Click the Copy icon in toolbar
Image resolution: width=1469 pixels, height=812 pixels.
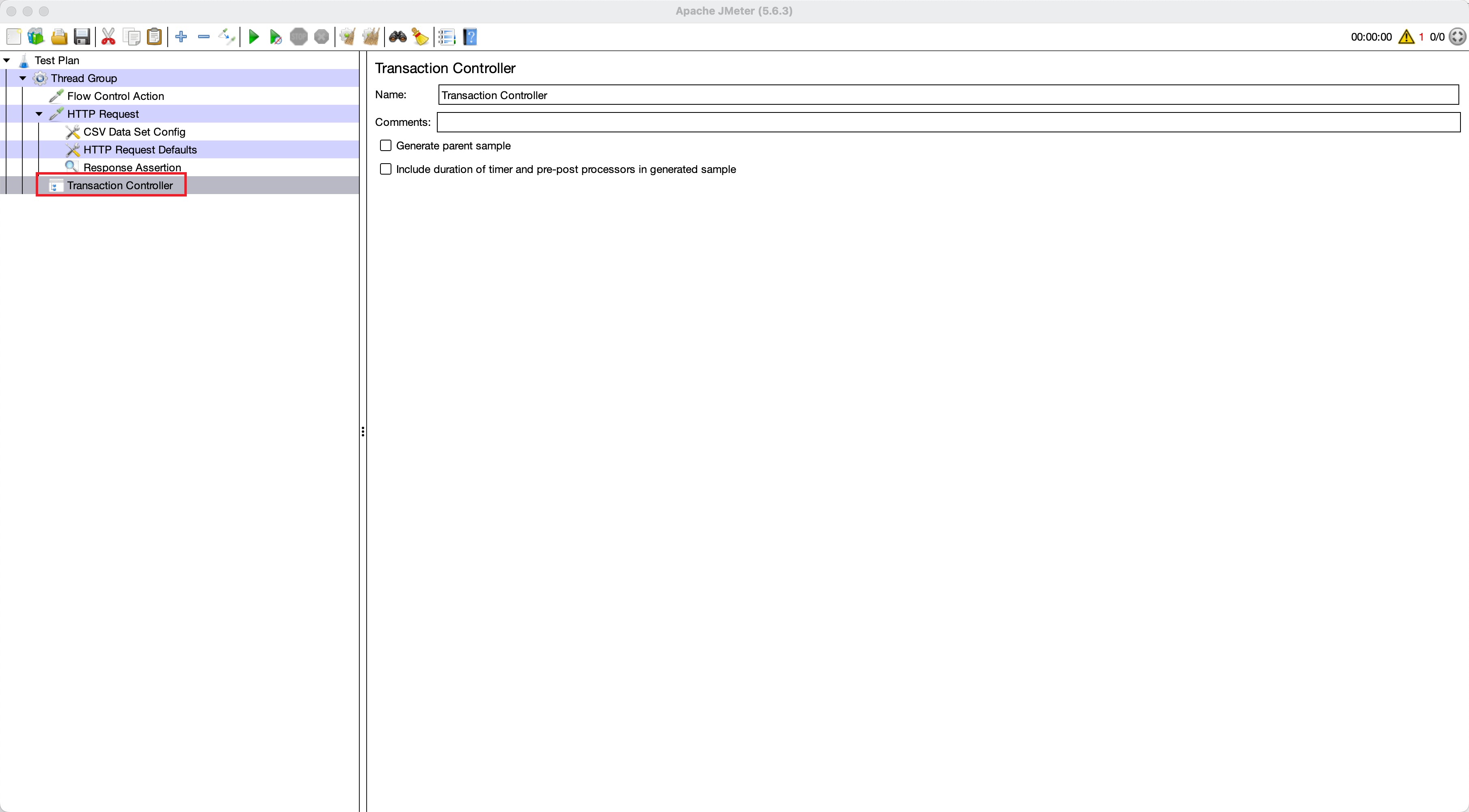(x=132, y=37)
